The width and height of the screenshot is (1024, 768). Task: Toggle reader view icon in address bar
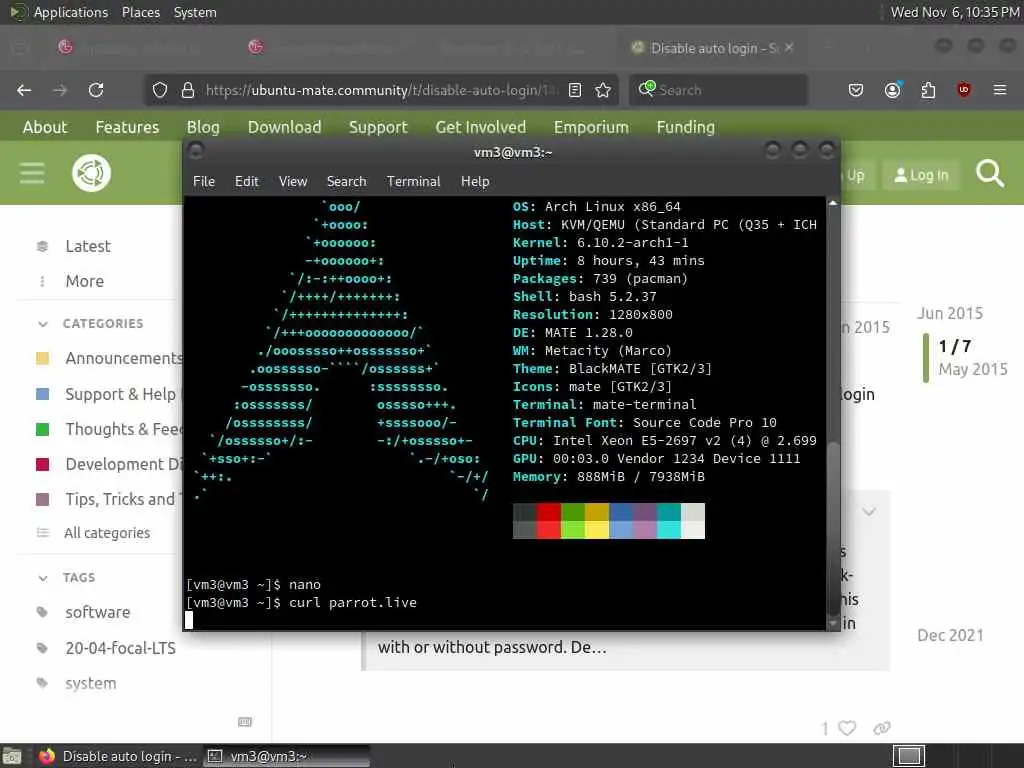tap(575, 90)
